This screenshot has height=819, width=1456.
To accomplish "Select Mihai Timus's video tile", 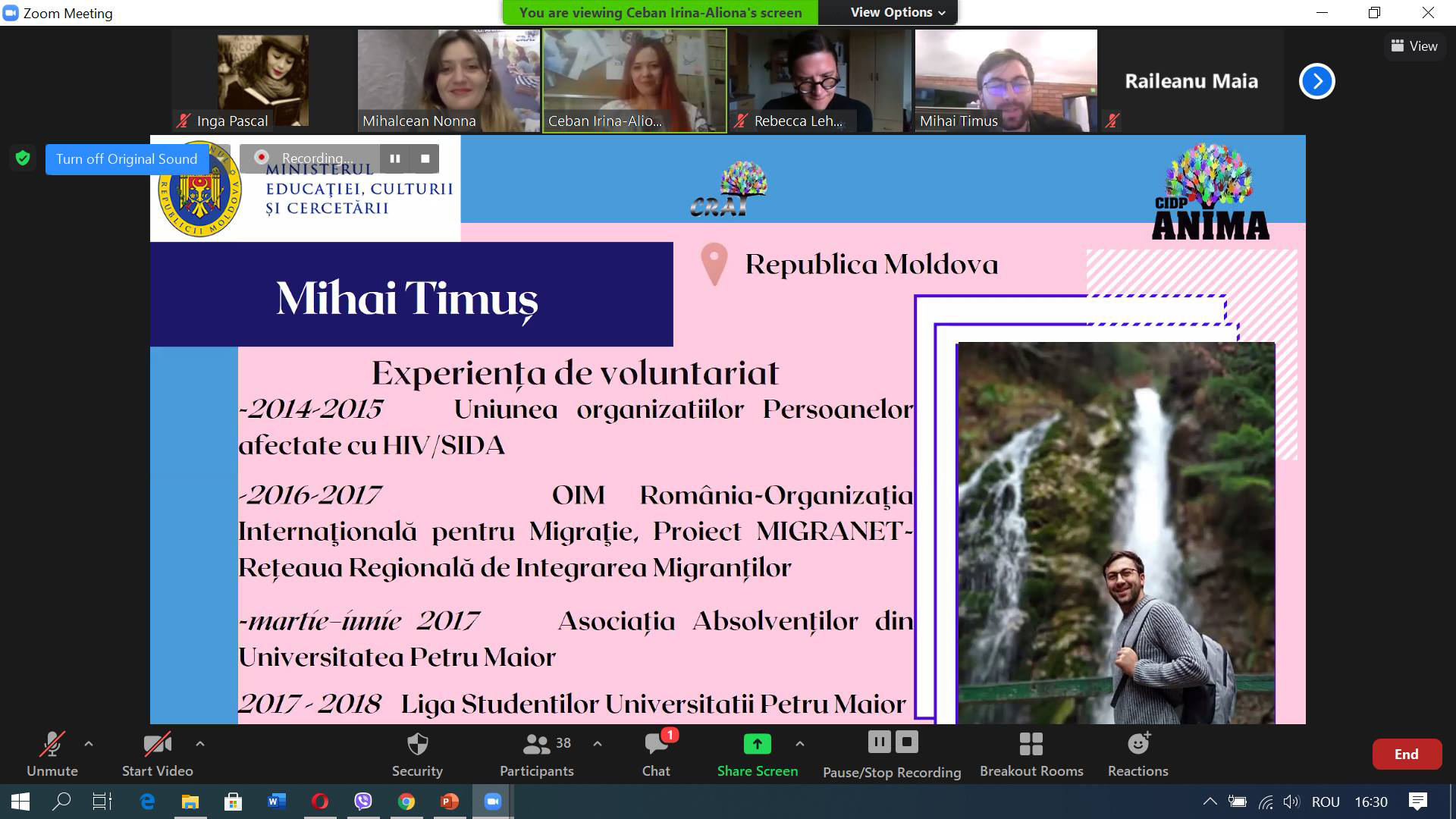I will (1005, 80).
